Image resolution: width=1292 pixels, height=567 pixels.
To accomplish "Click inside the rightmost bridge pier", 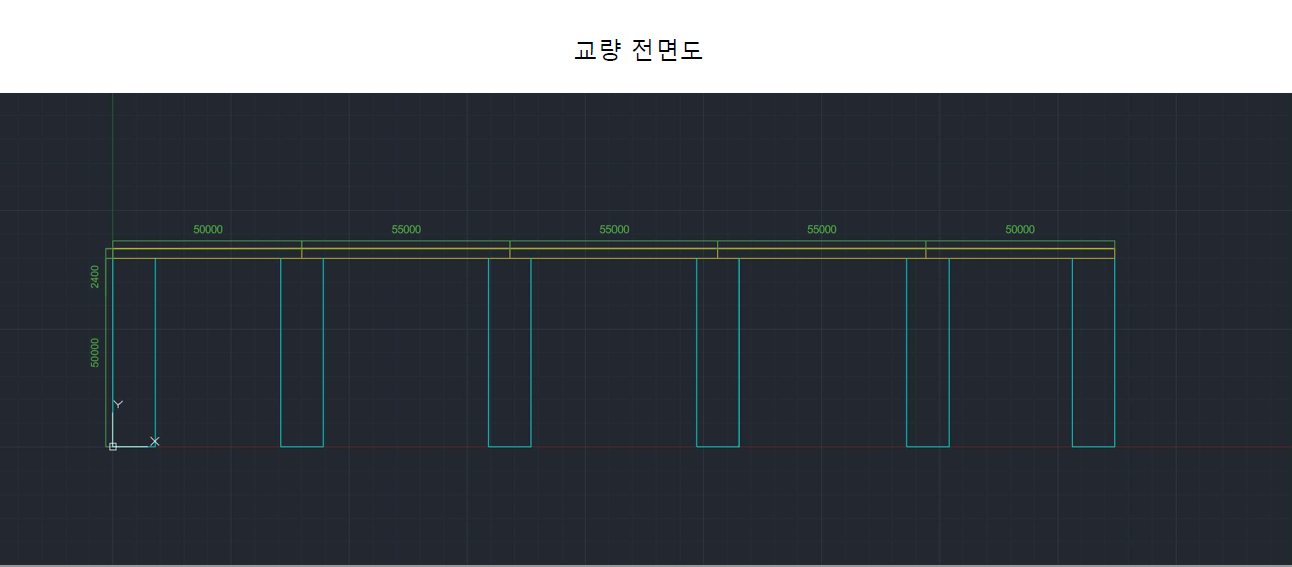I will (x=1093, y=350).
